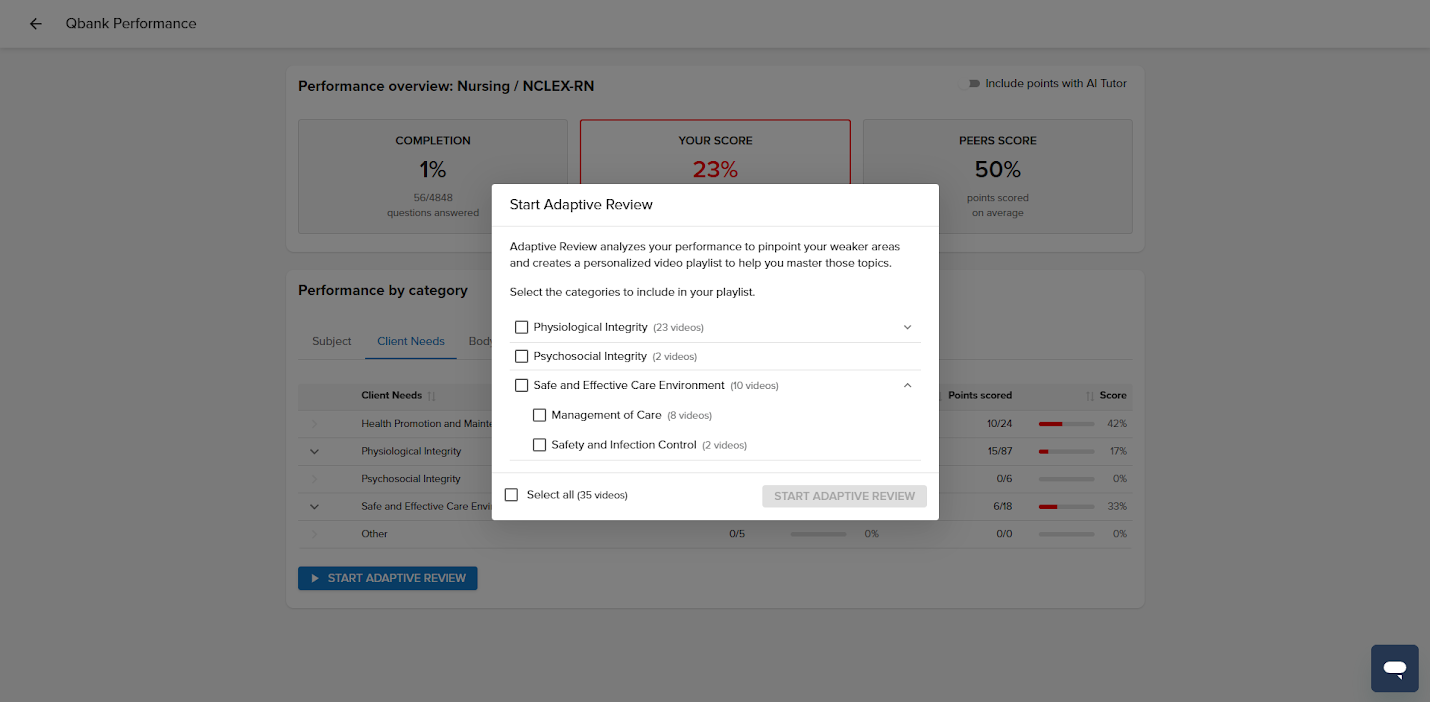This screenshot has width=1430, height=702.
Task: Select the Psychosocial Integrity checkbox
Action: [521, 356]
